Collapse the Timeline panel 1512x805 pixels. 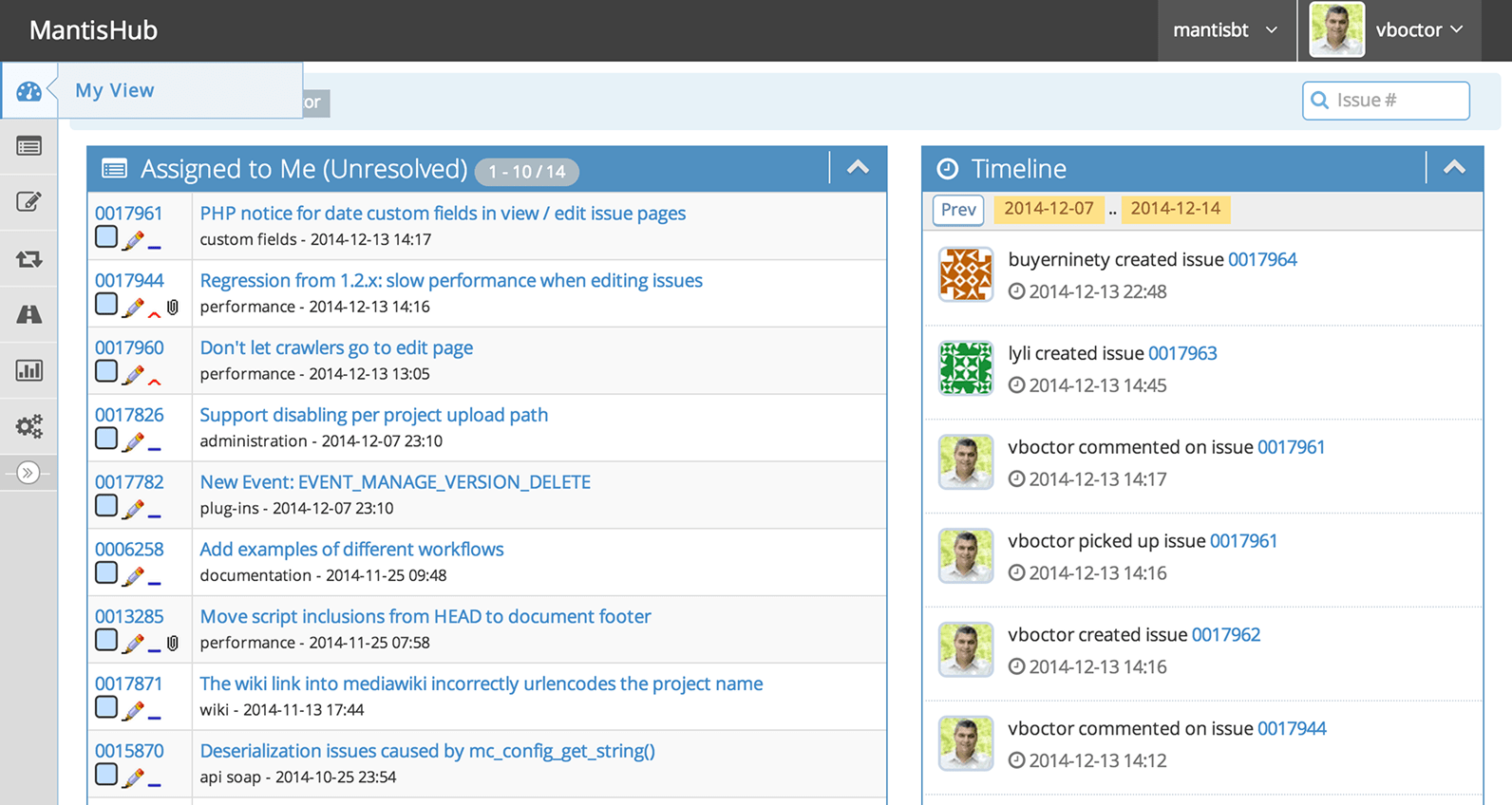(1454, 168)
